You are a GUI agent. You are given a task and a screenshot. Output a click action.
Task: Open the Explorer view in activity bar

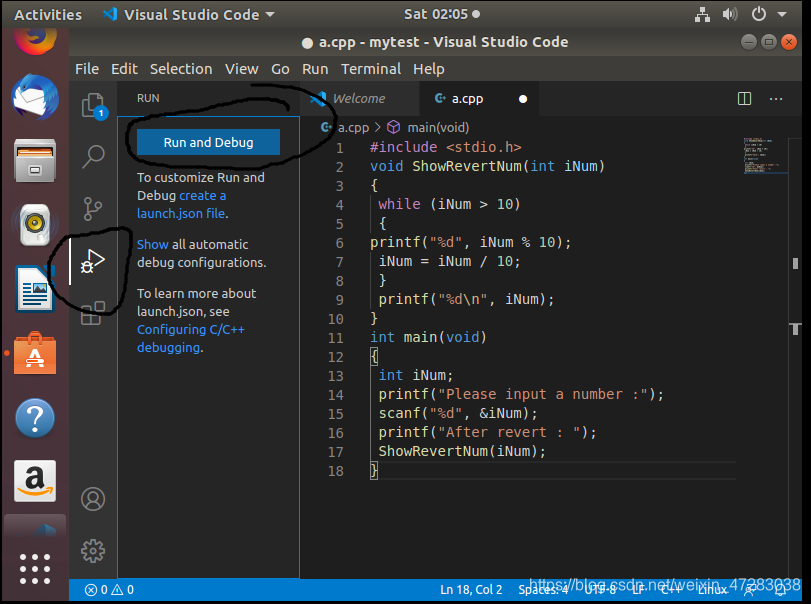click(x=94, y=106)
